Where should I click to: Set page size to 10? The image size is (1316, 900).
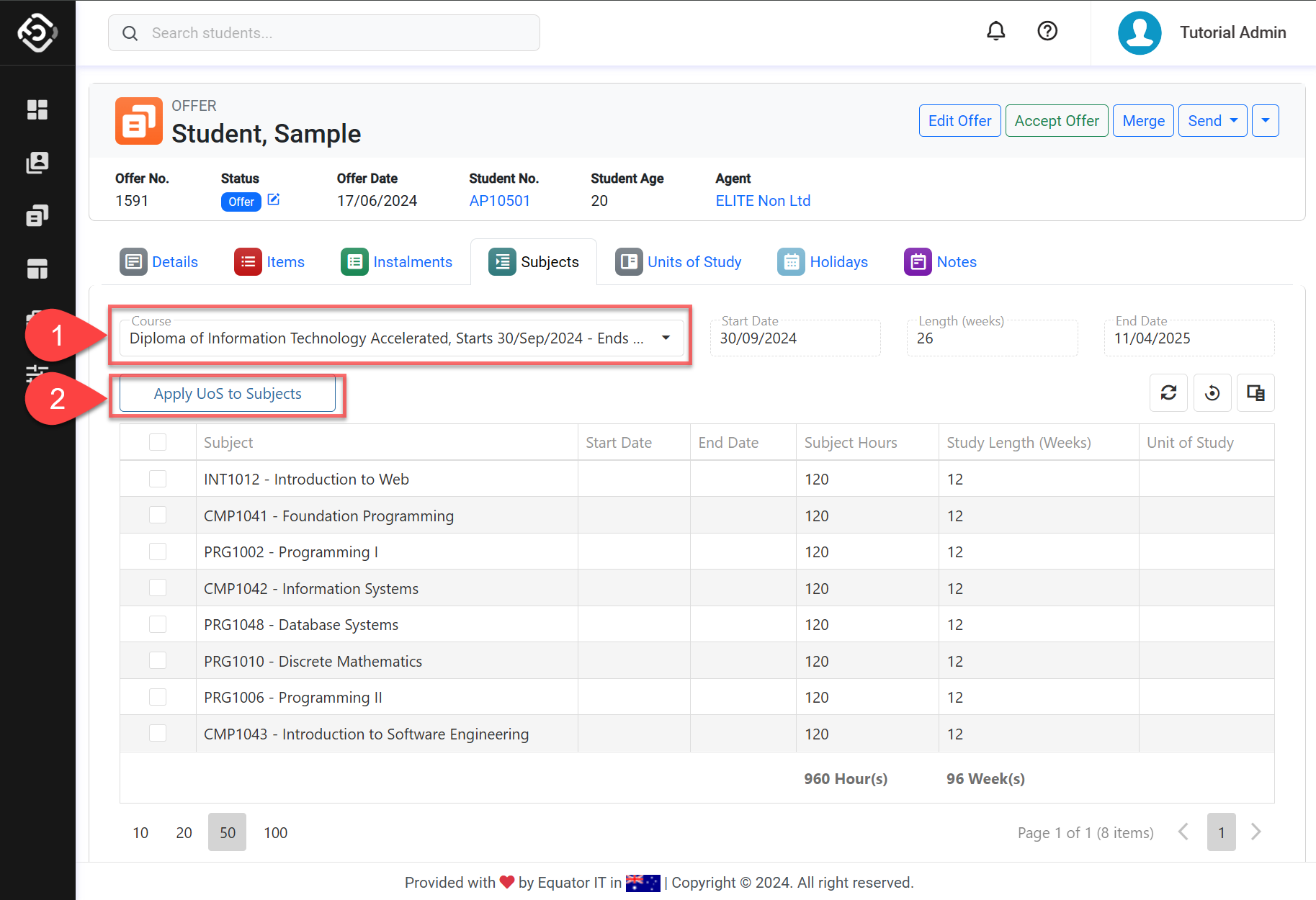pyautogui.click(x=140, y=832)
